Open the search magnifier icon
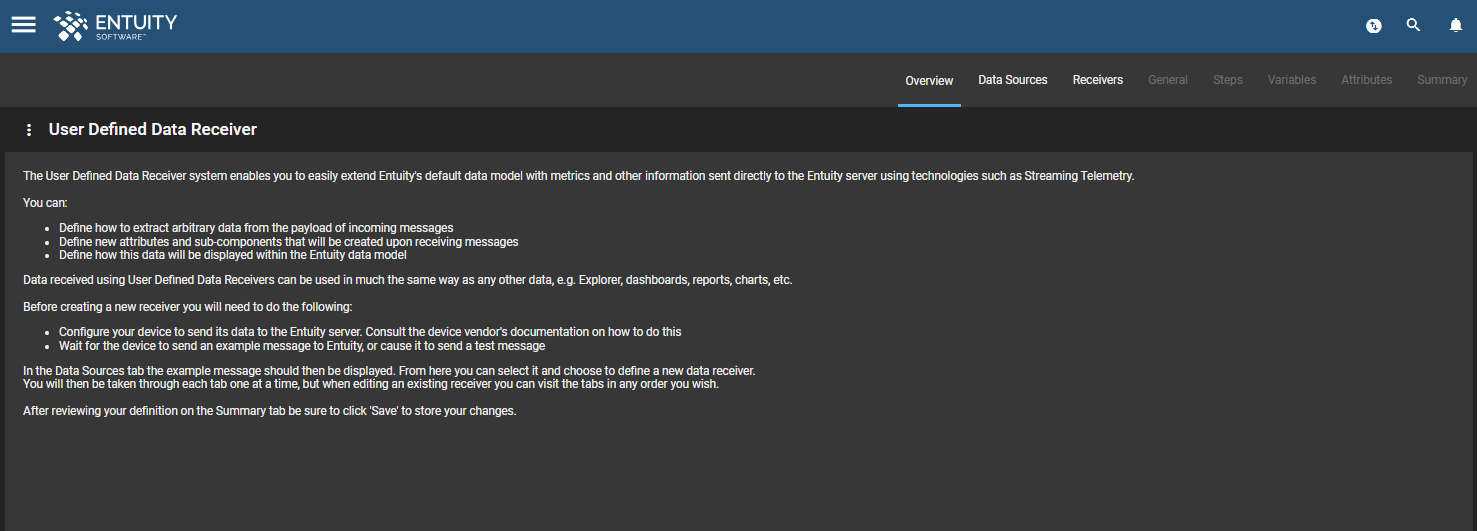 [1413, 25]
